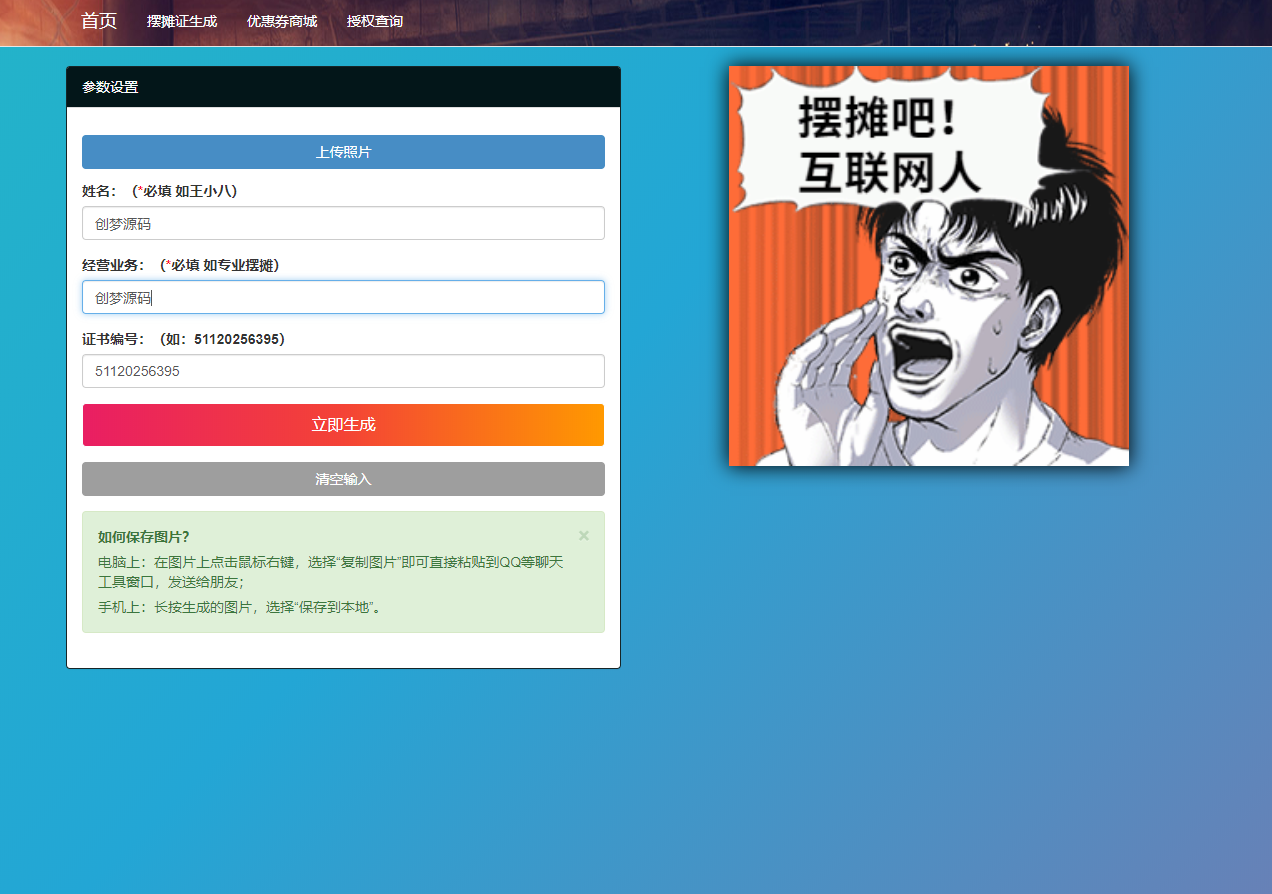Select the 证书编号 number field

[x=343, y=371]
